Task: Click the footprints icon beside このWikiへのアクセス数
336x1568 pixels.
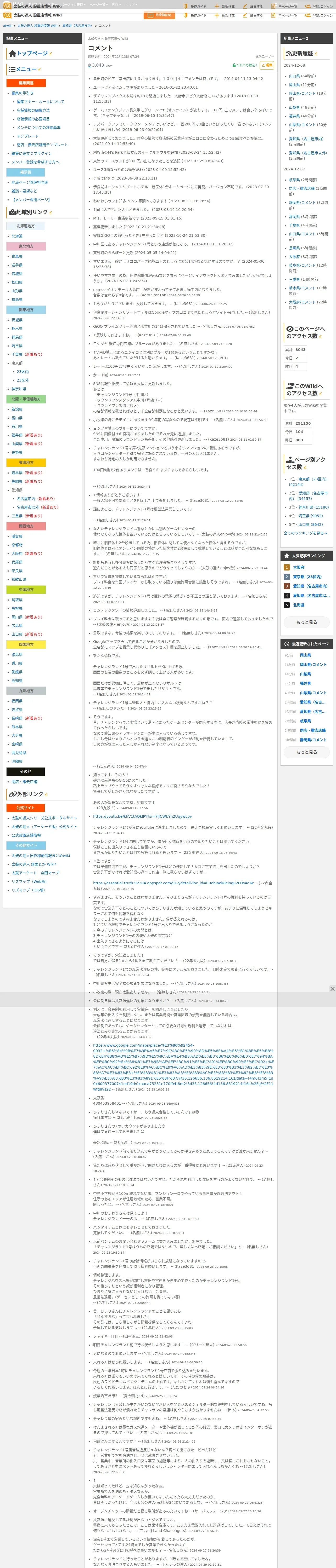Action: pos(290,386)
